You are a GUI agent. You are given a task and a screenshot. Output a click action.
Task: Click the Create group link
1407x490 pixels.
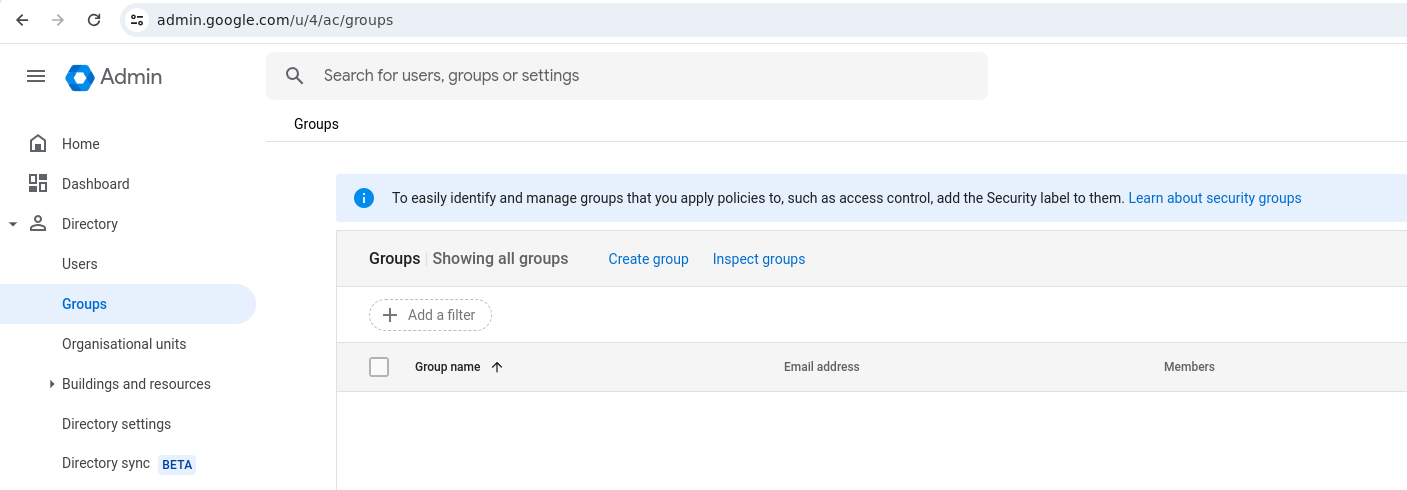[648, 259]
